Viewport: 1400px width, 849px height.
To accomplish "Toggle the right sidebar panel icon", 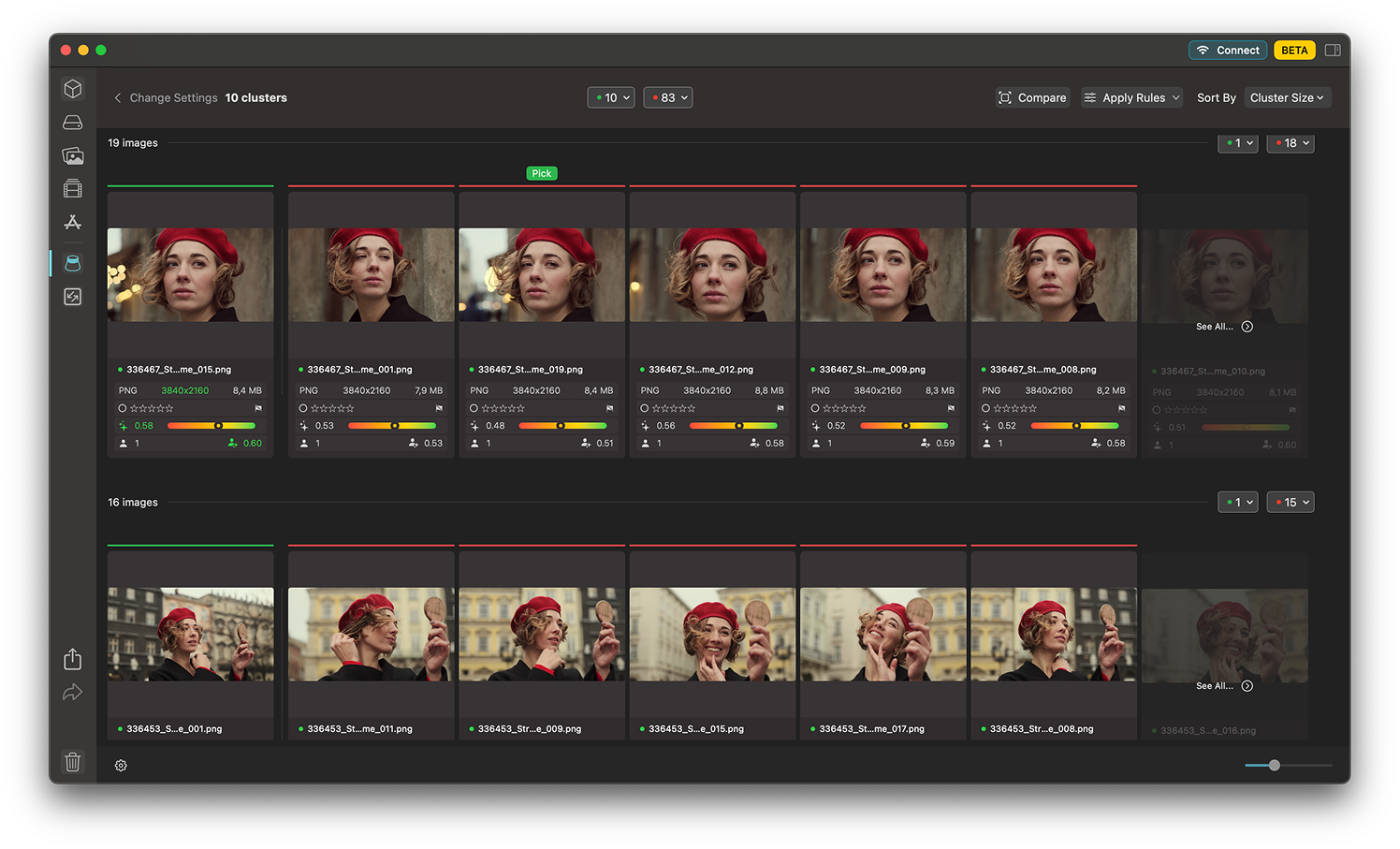I will tap(1333, 51).
